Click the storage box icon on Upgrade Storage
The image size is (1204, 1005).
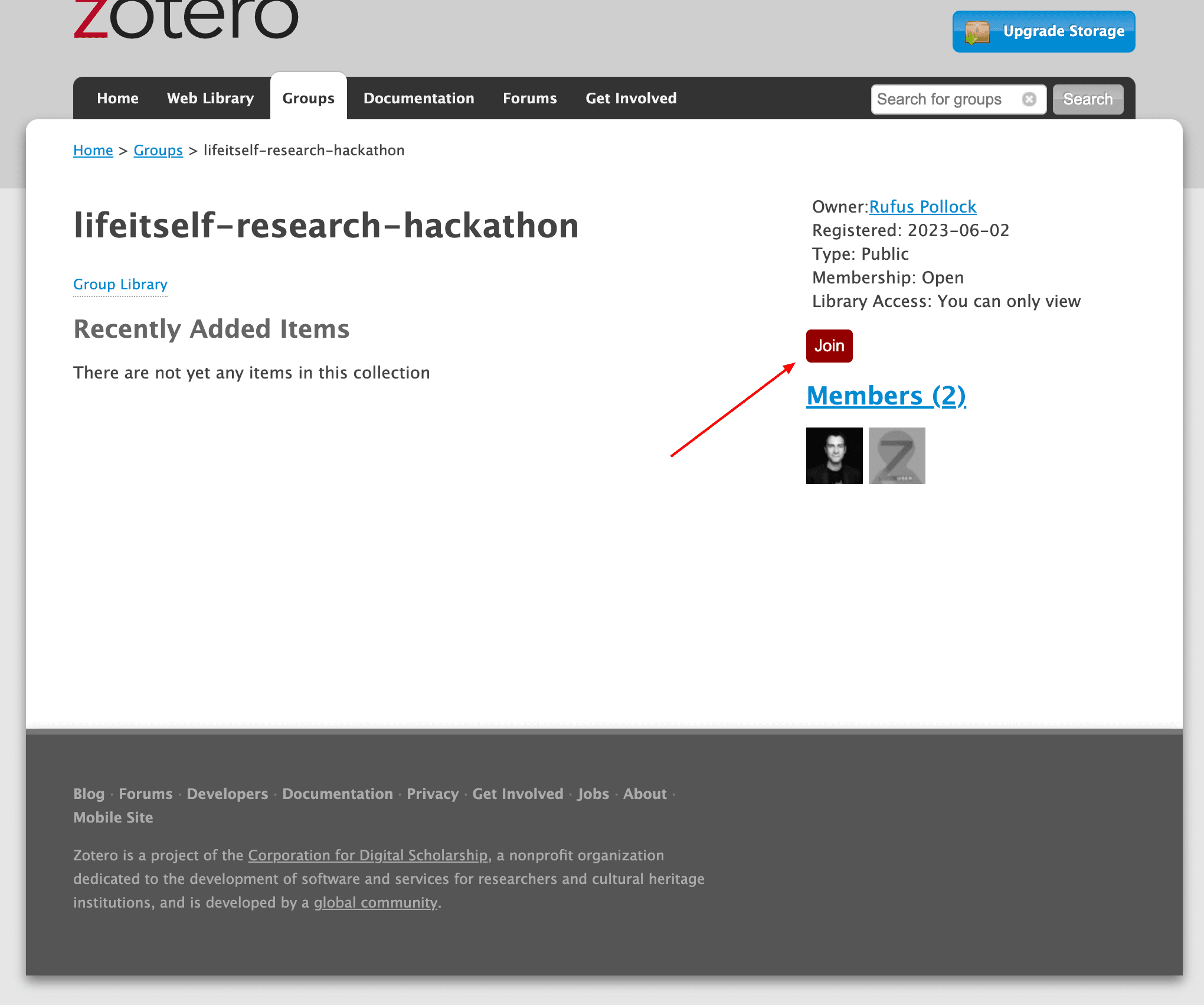pos(977,32)
